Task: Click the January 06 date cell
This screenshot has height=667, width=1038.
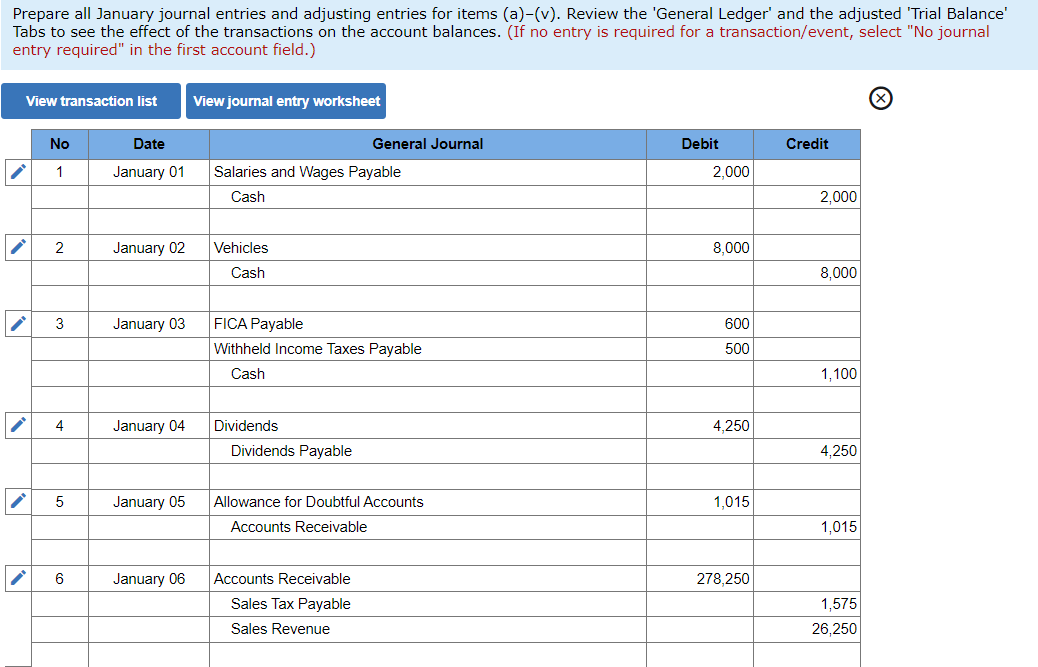Action: pos(149,578)
